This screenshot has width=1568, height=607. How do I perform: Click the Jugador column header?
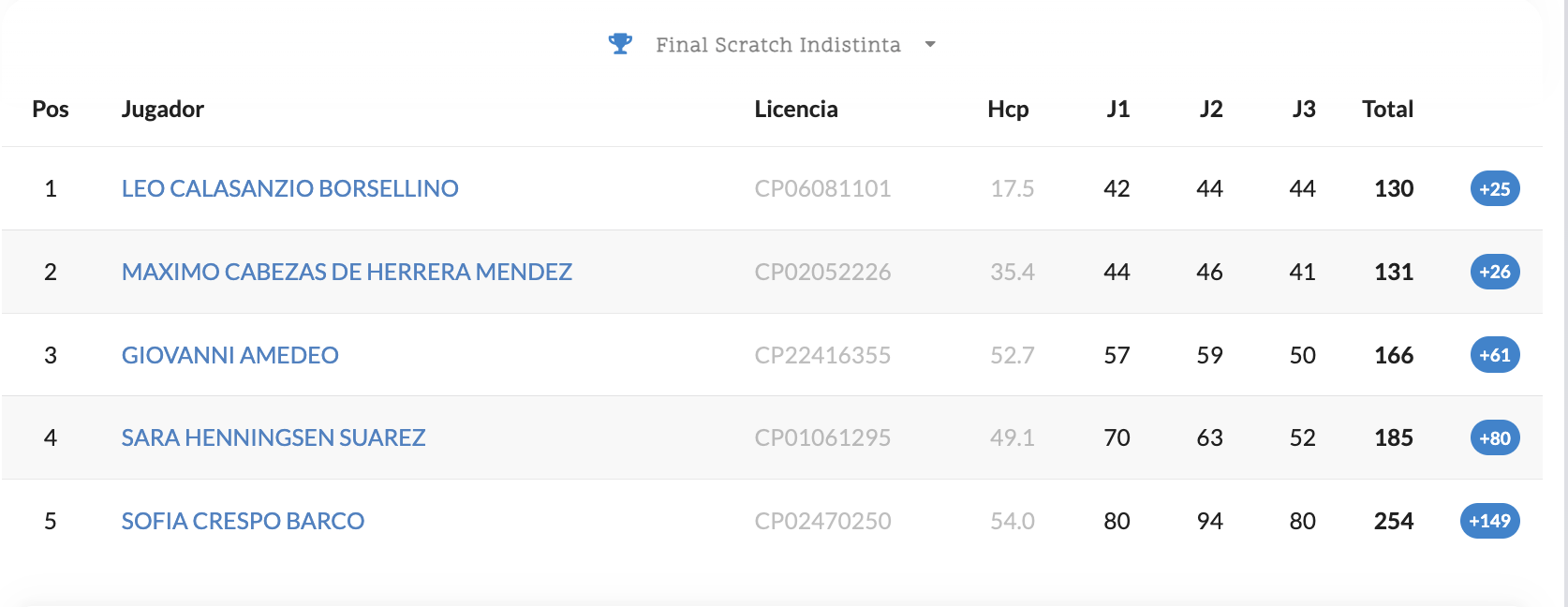click(163, 110)
